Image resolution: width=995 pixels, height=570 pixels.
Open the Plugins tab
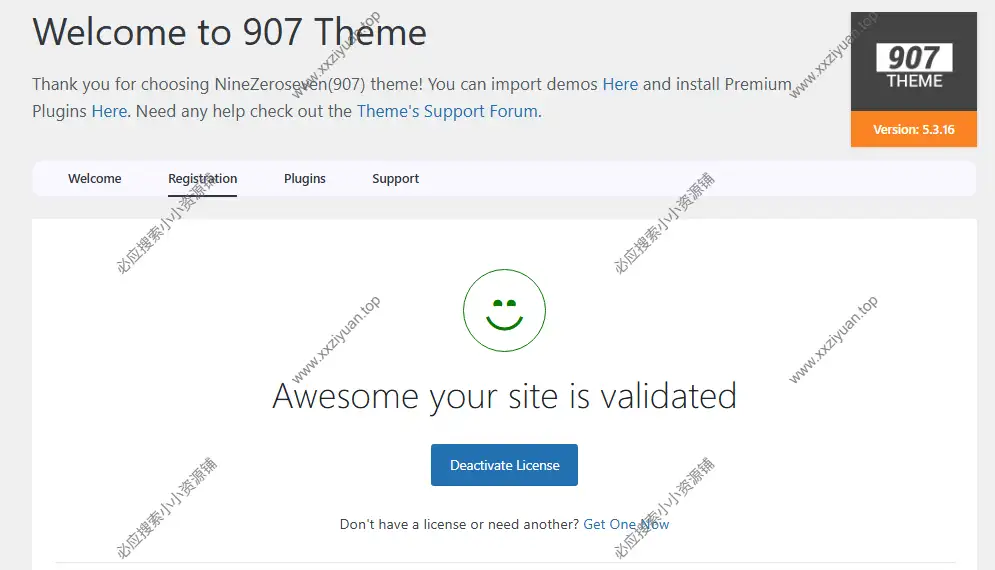[305, 179]
